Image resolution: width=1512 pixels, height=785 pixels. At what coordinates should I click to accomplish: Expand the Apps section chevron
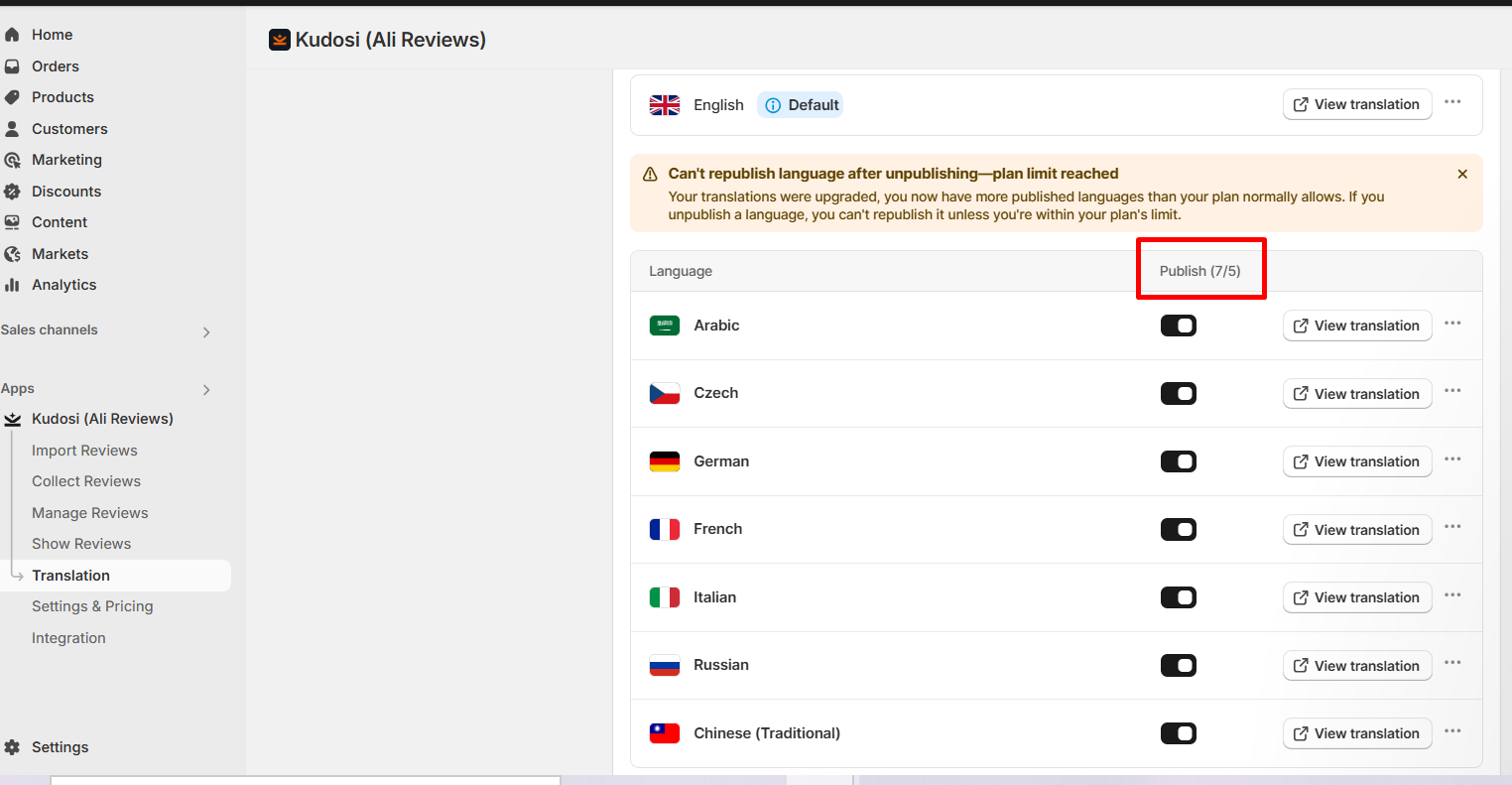[206, 390]
